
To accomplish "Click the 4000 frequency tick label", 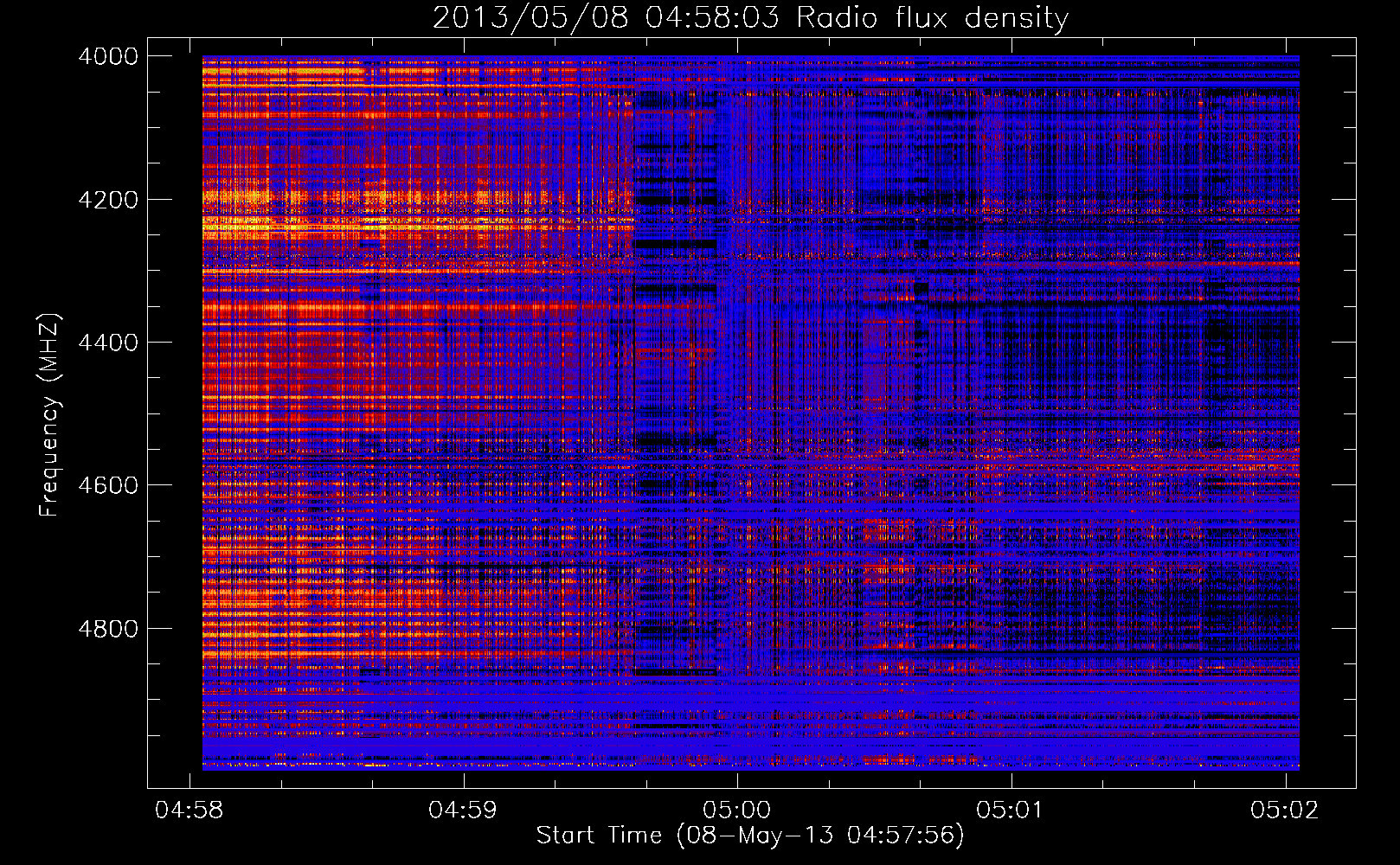I will pyautogui.click(x=108, y=56).
